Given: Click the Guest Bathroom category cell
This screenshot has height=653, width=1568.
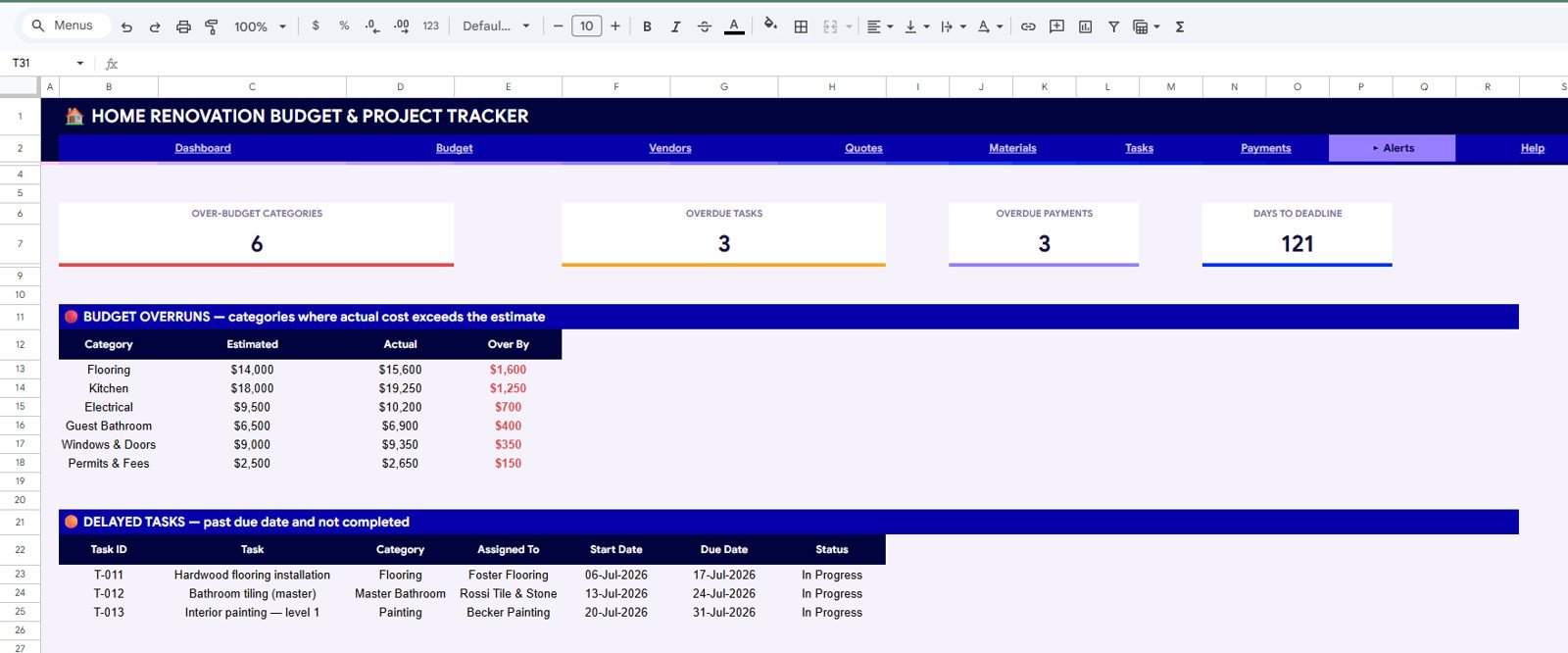Looking at the screenshot, I should [x=109, y=426].
